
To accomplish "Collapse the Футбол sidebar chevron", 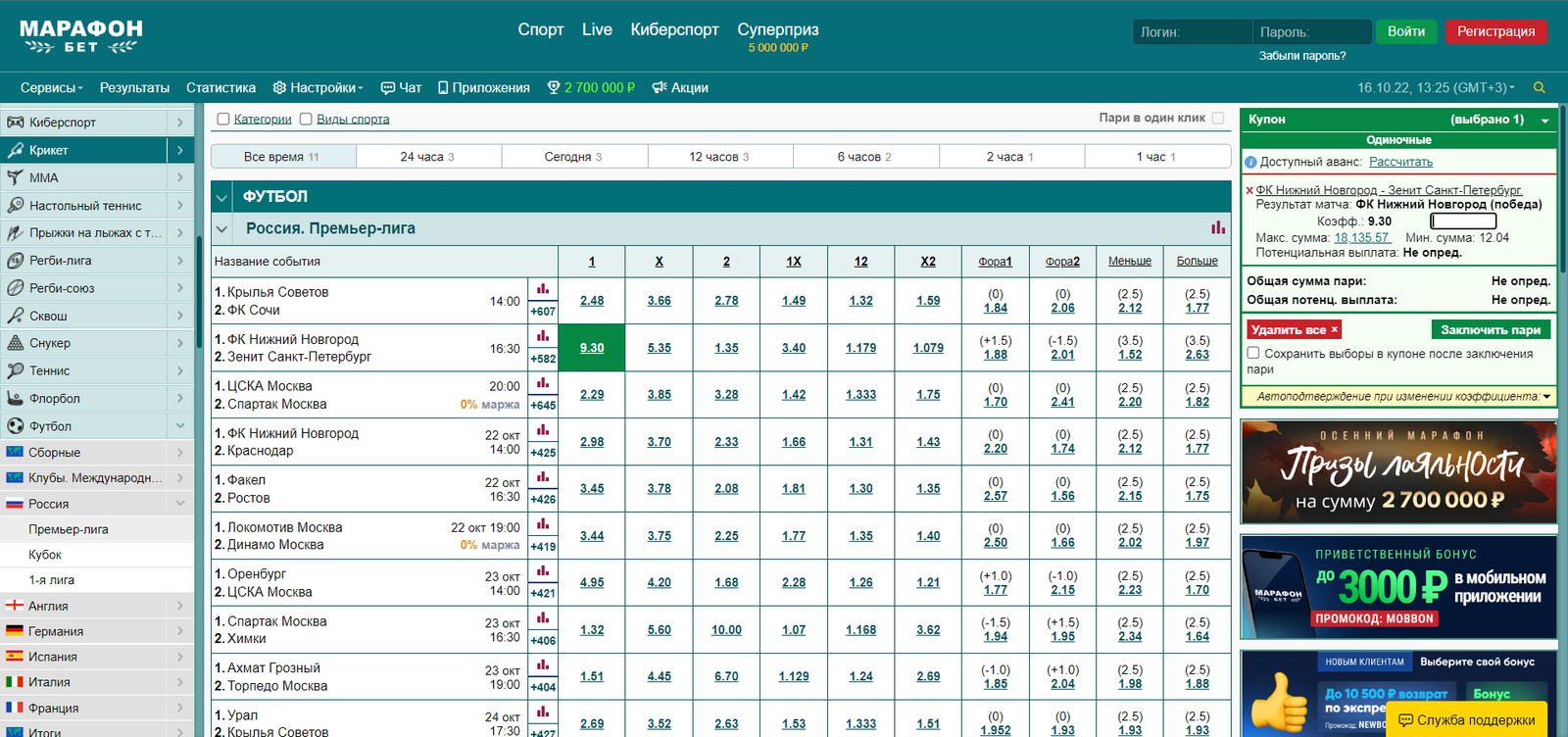I will [x=180, y=425].
